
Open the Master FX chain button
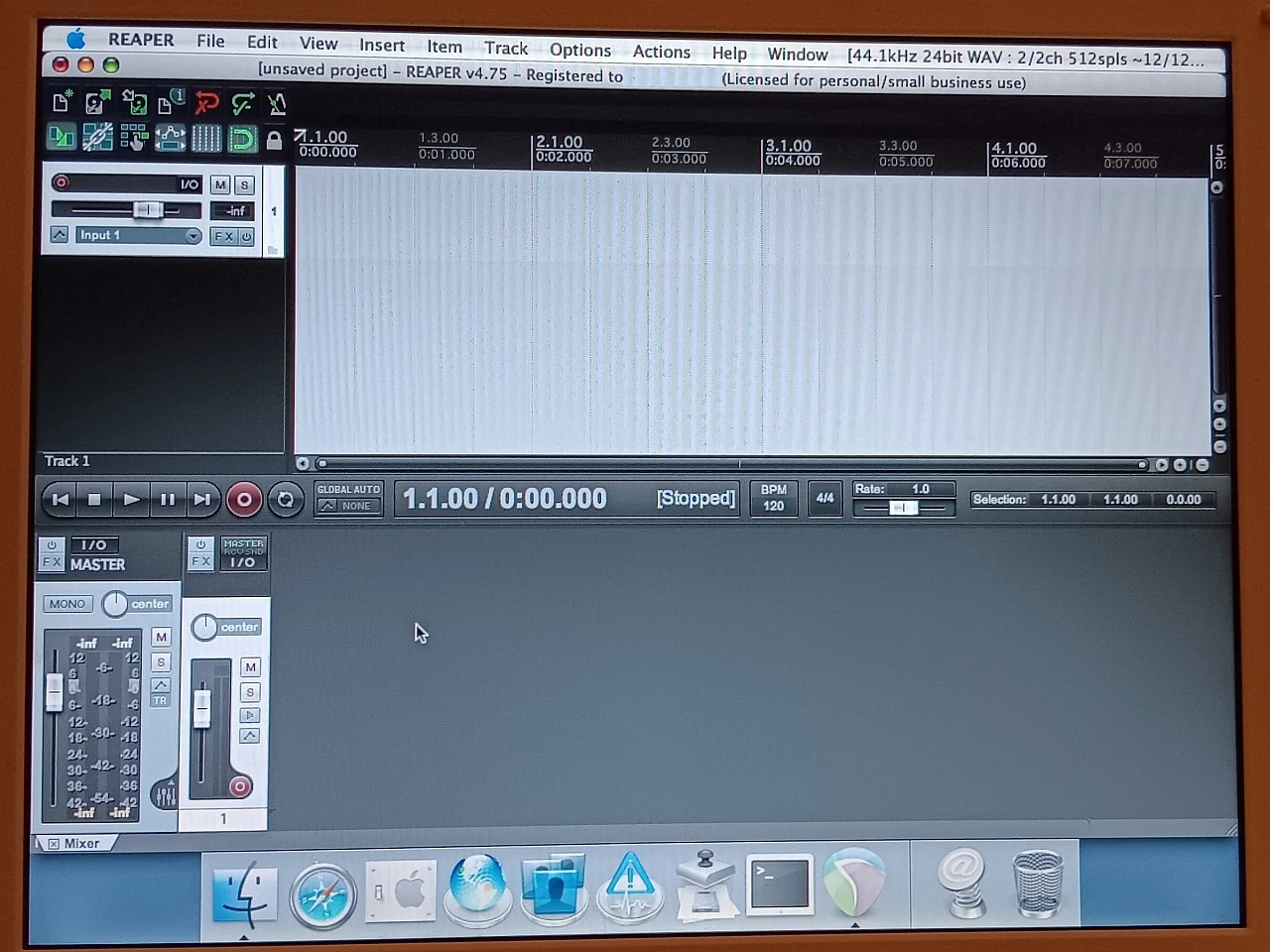point(52,562)
